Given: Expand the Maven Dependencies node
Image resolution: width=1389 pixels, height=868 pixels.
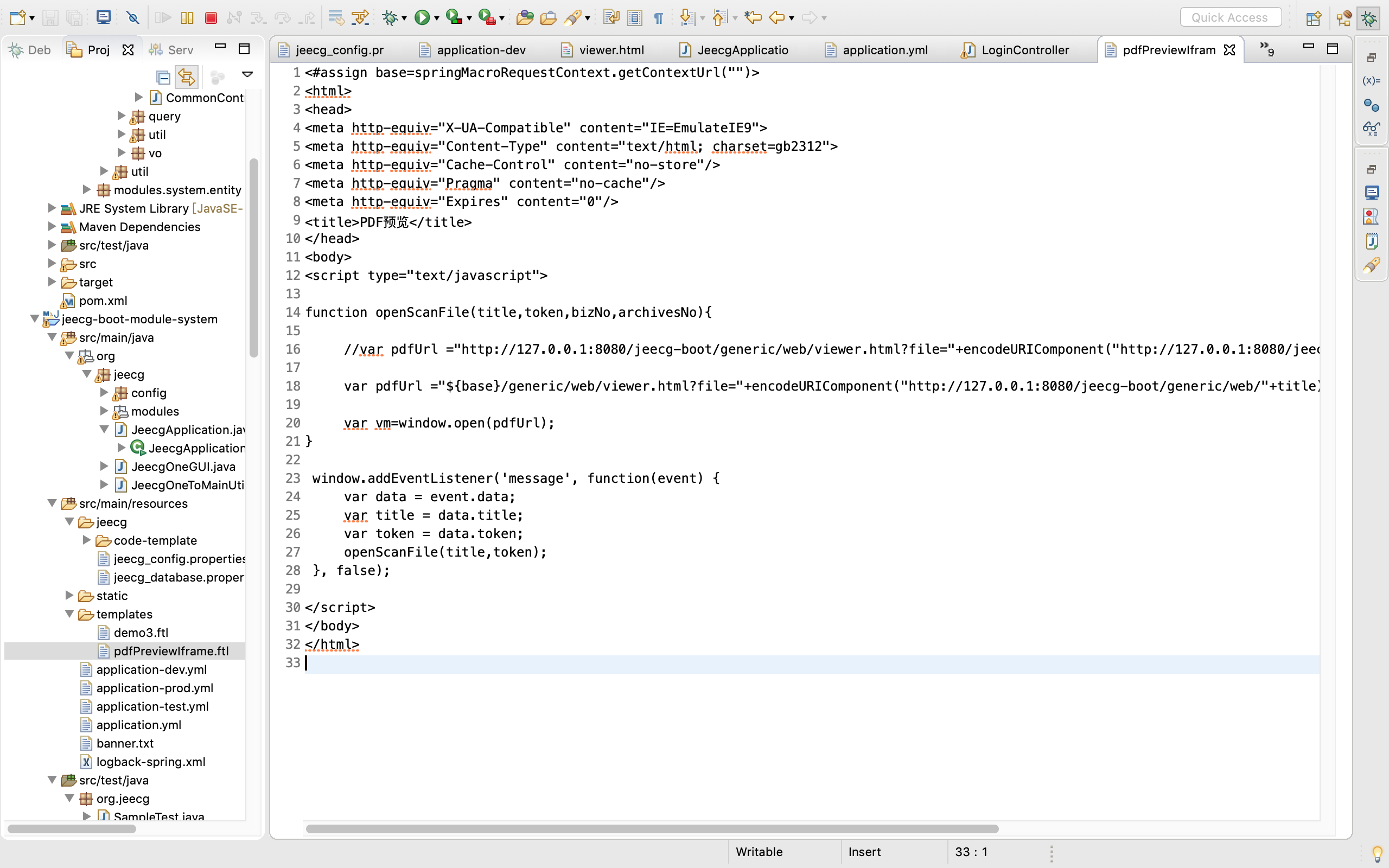Looking at the screenshot, I should (52, 226).
